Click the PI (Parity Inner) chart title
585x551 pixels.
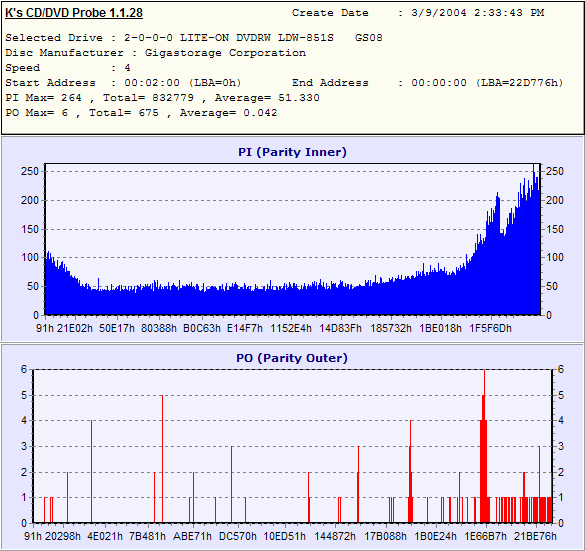(x=292, y=152)
